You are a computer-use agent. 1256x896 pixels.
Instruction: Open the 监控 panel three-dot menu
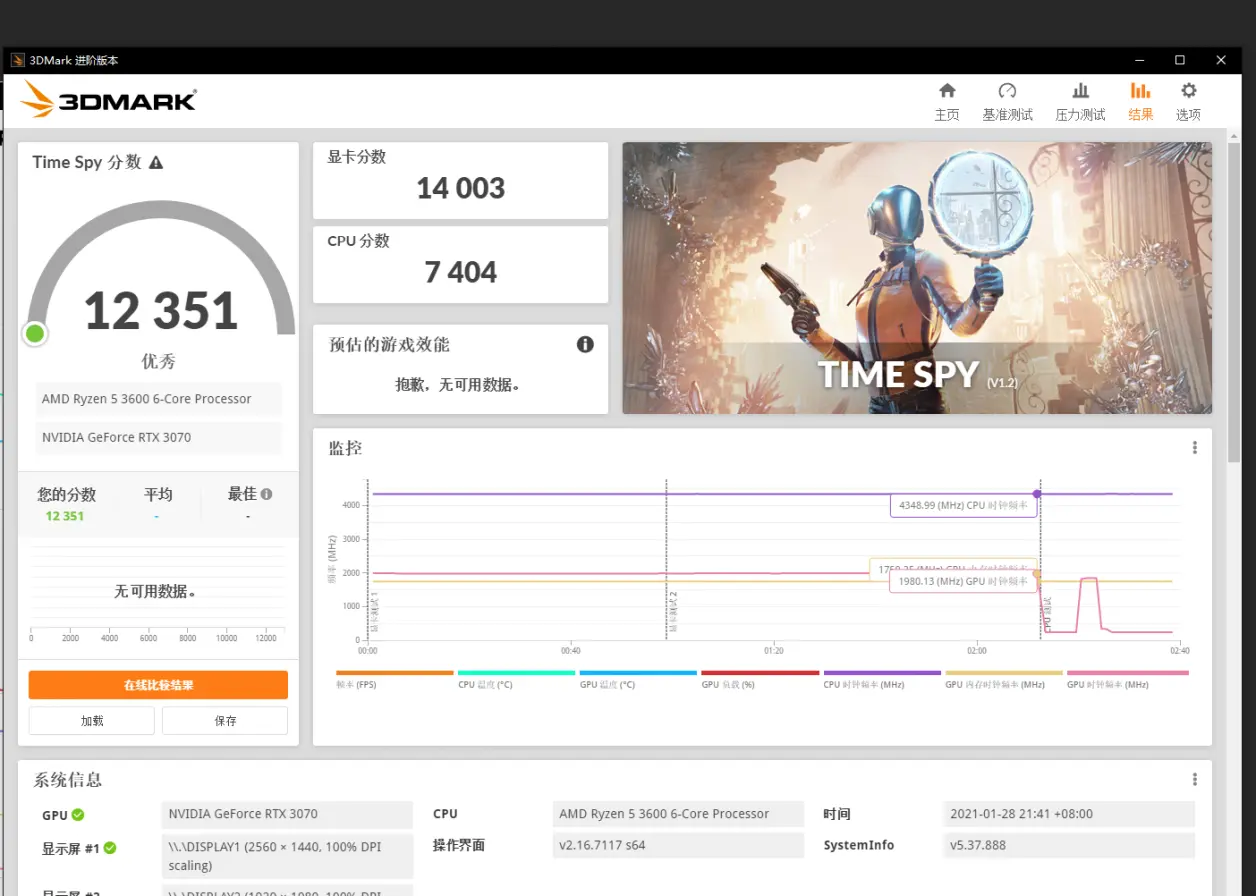pyautogui.click(x=1194, y=447)
